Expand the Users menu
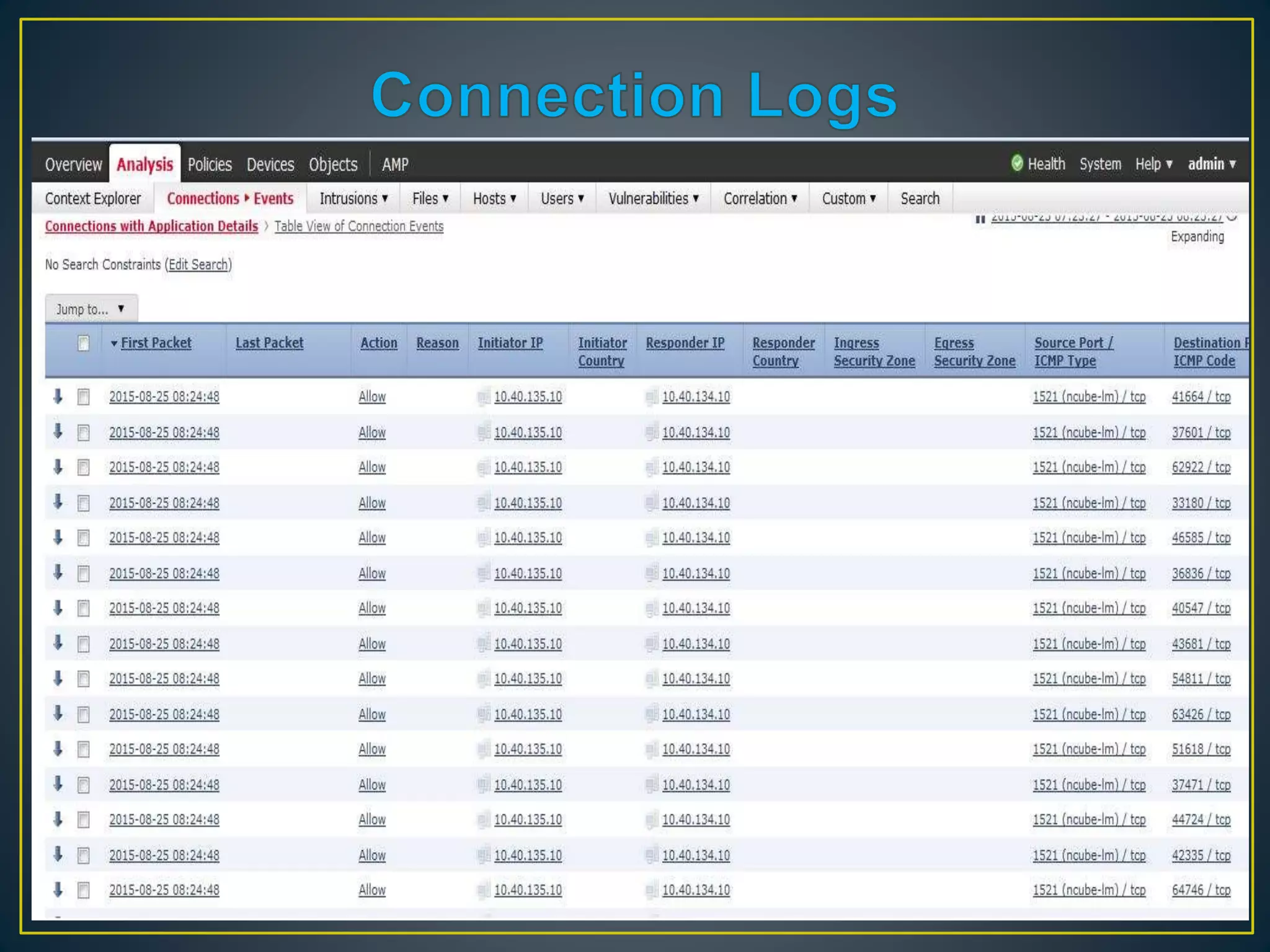 coord(562,198)
